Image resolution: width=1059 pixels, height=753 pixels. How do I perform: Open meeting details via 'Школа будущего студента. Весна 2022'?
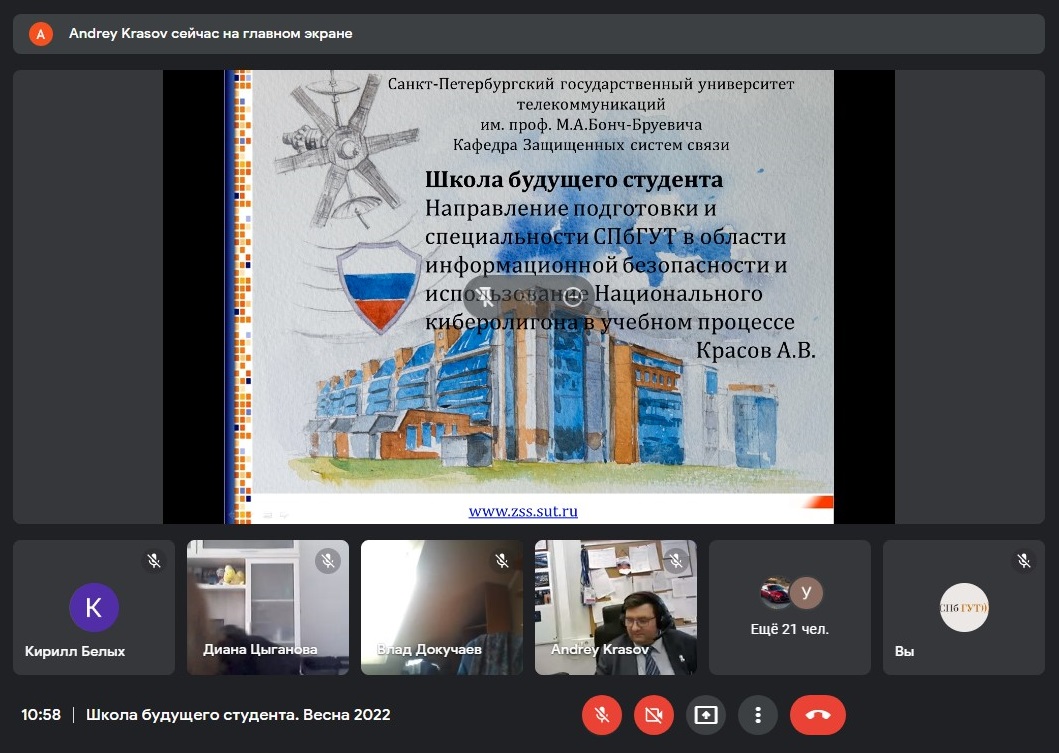click(238, 715)
